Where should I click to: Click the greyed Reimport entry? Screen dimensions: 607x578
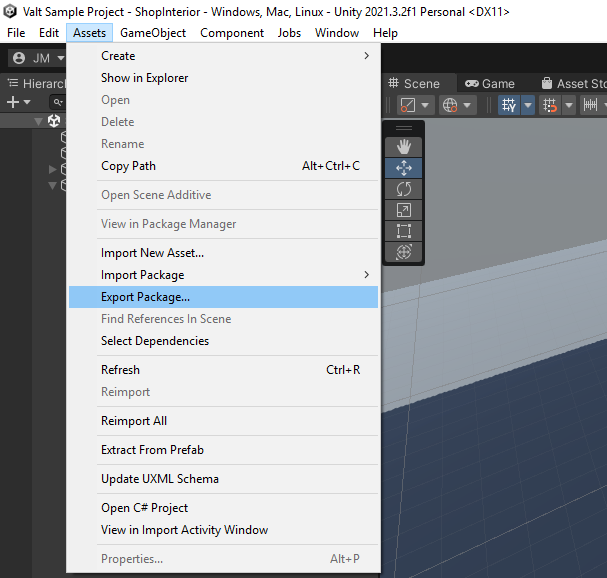(x=223, y=392)
